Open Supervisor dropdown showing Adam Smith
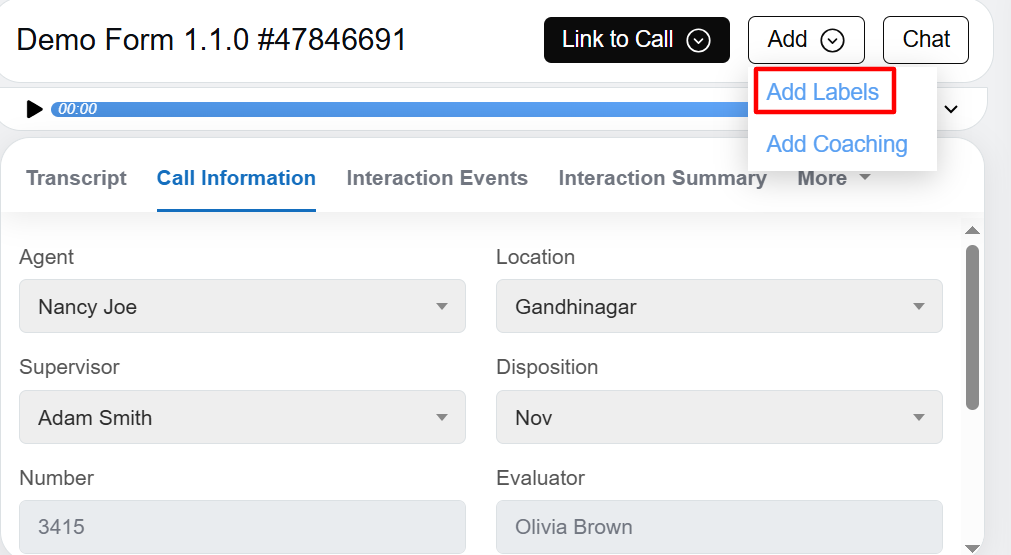Image resolution: width=1011 pixels, height=555 pixels. point(242,417)
